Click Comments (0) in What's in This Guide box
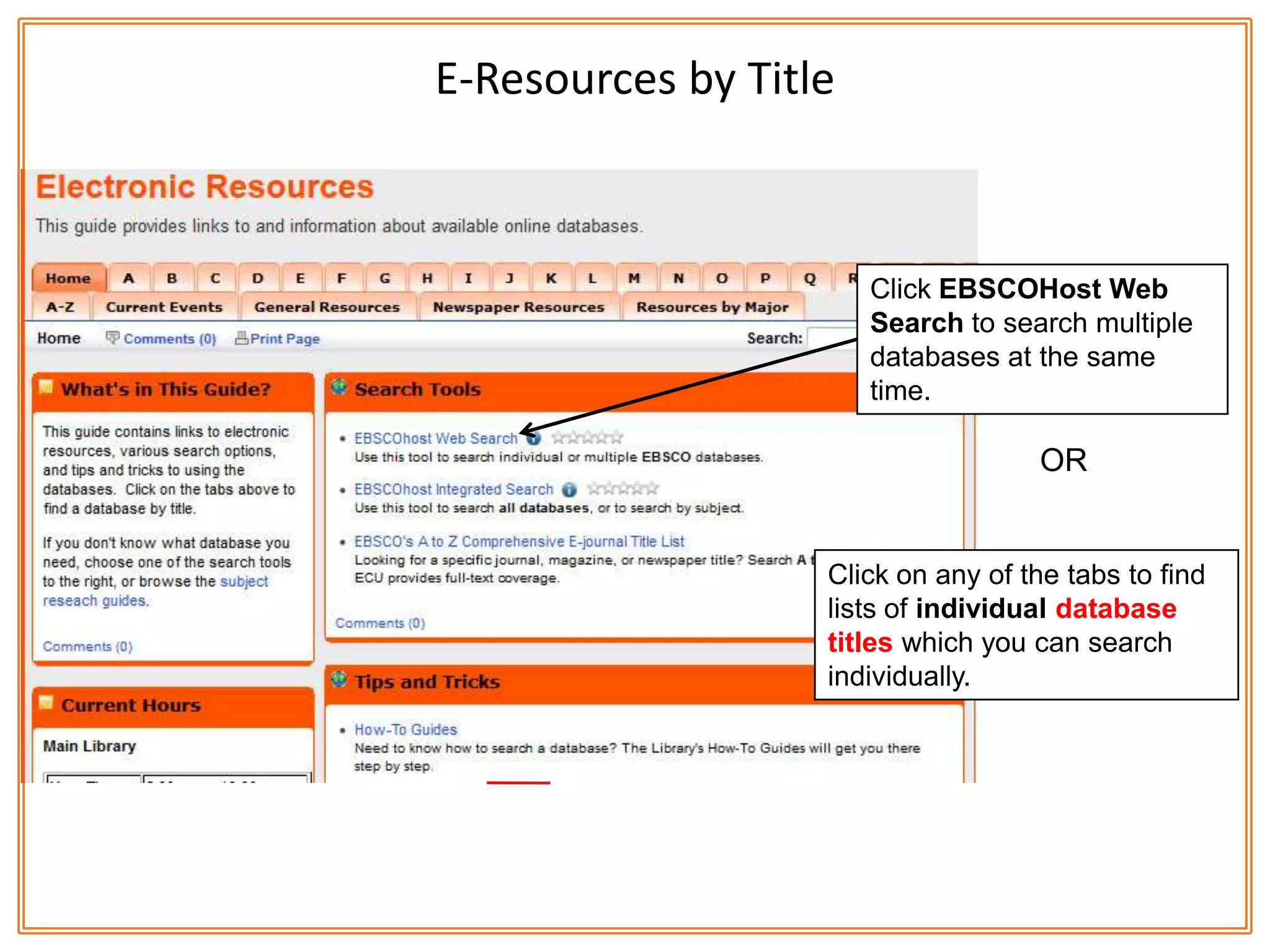The width and height of the screenshot is (1270, 952). click(x=87, y=646)
